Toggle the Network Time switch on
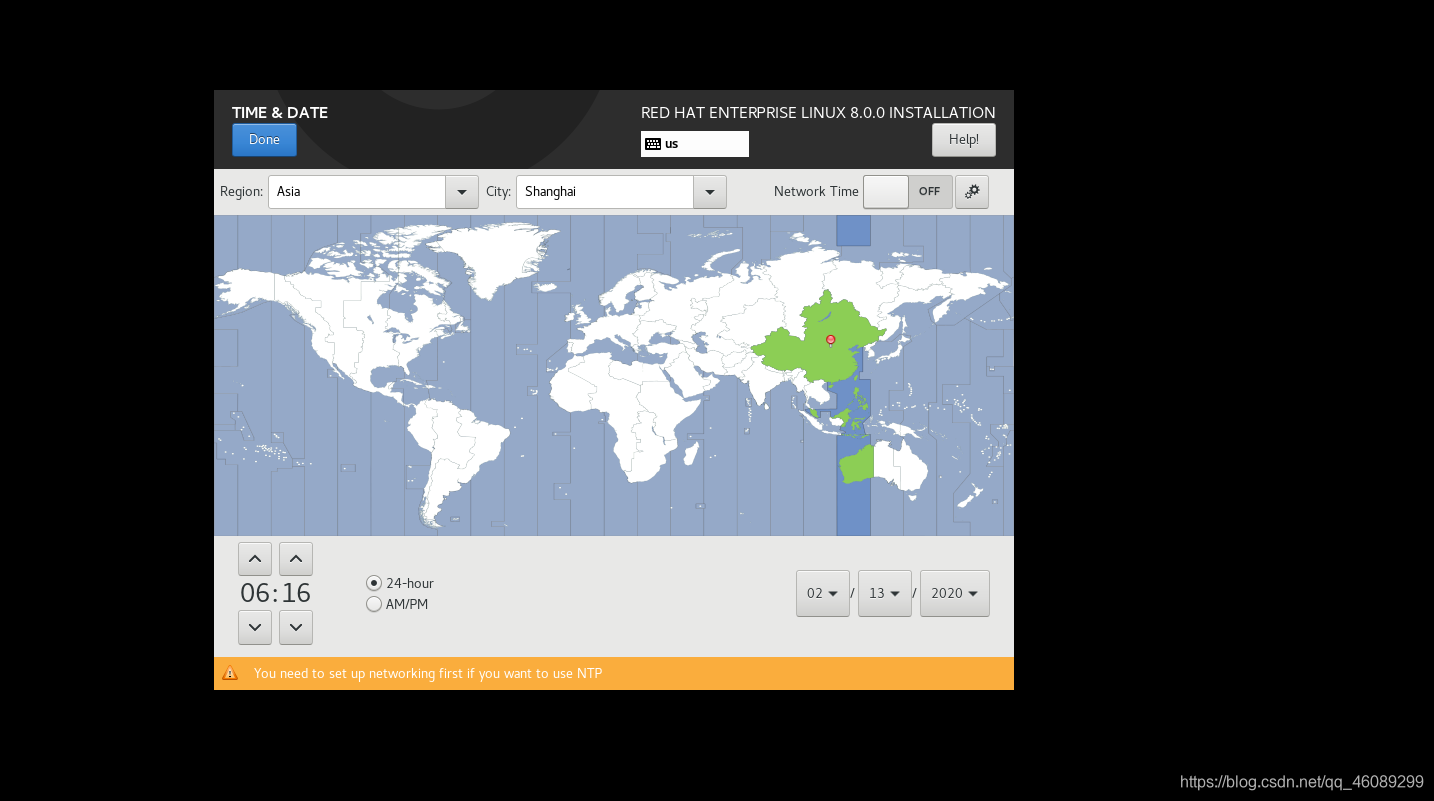This screenshot has height=801, width=1434. [x=908, y=192]
